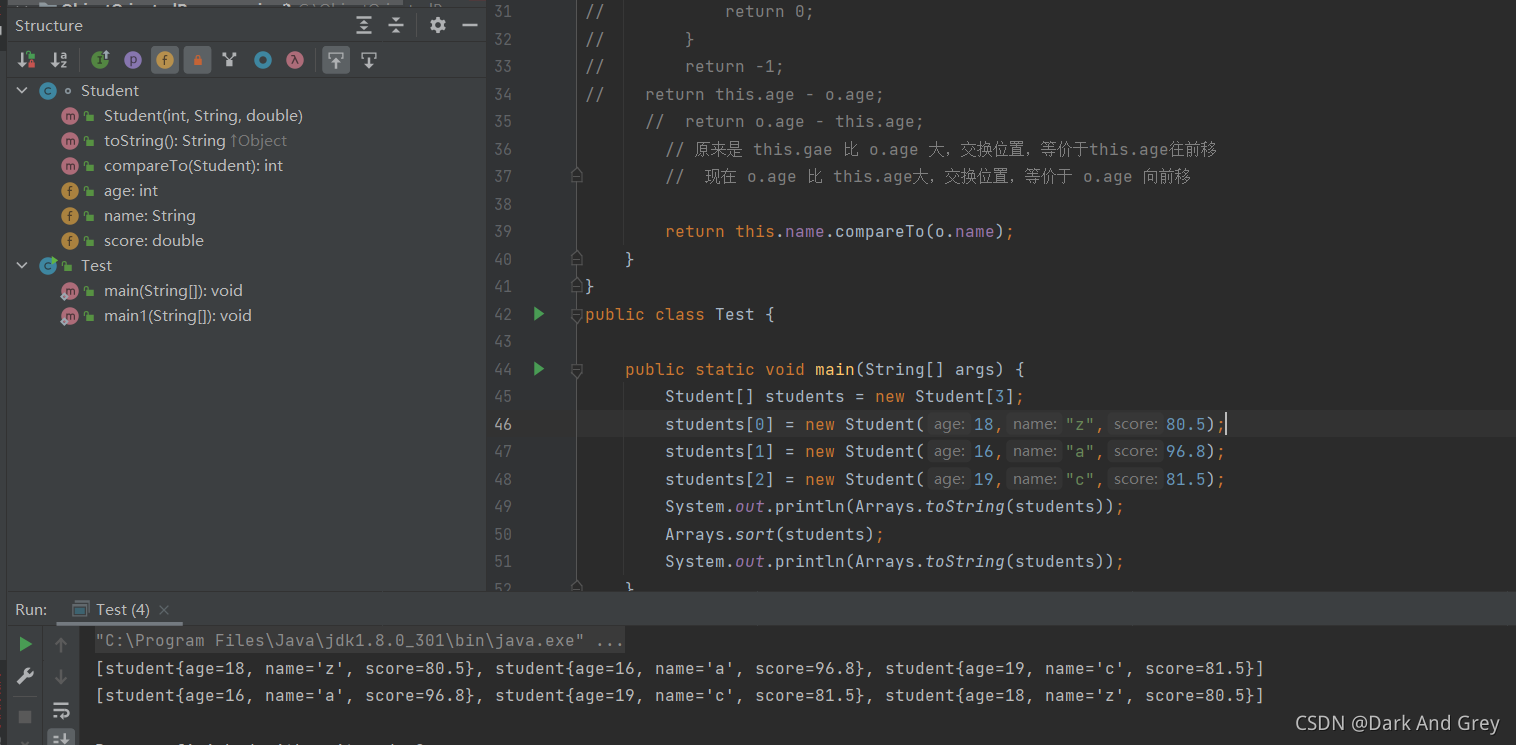The image size is (1516, 745).
Task: Fold the main method at line 44
Action: click(576, 370)
